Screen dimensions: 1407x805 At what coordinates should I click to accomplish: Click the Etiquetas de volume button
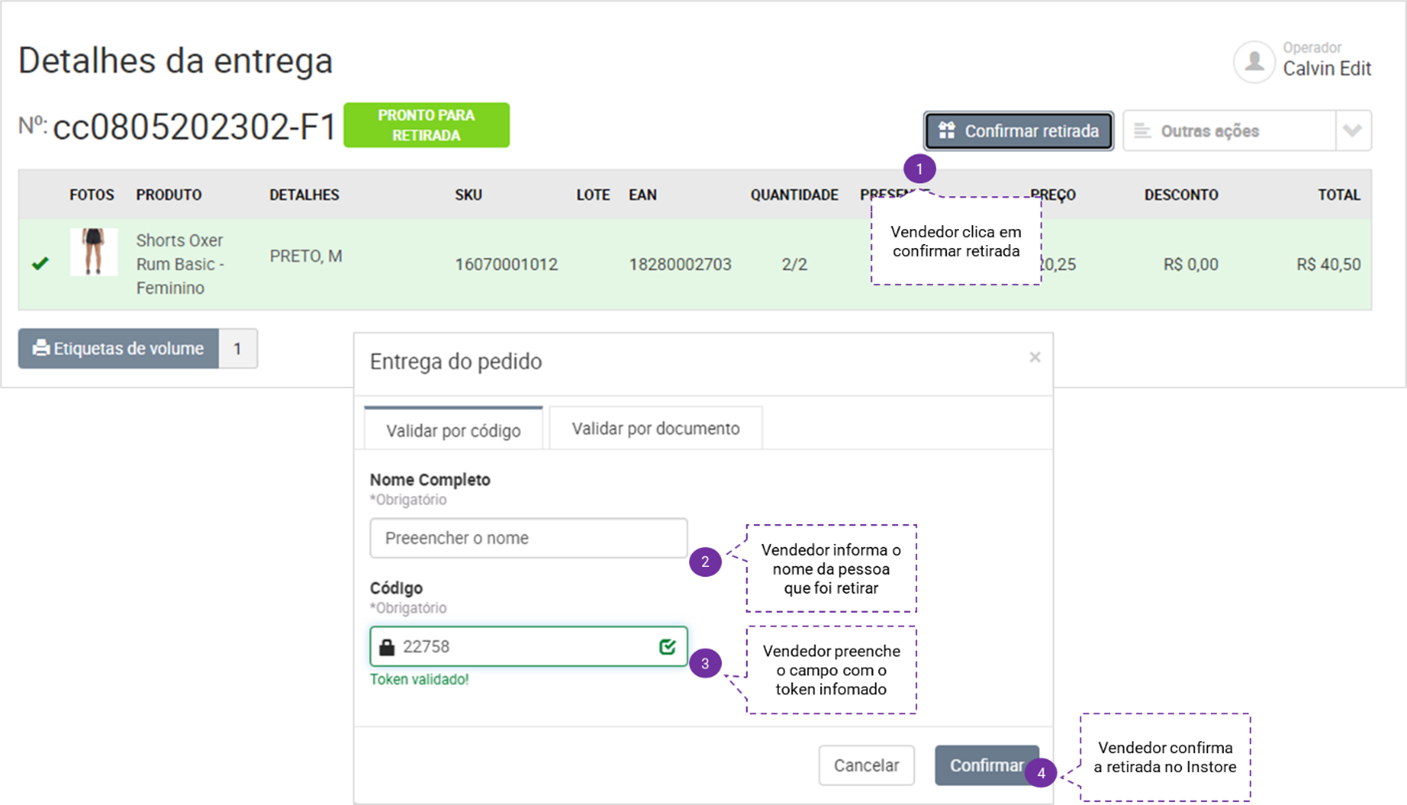pyautogui.click(x=118, y=348)
